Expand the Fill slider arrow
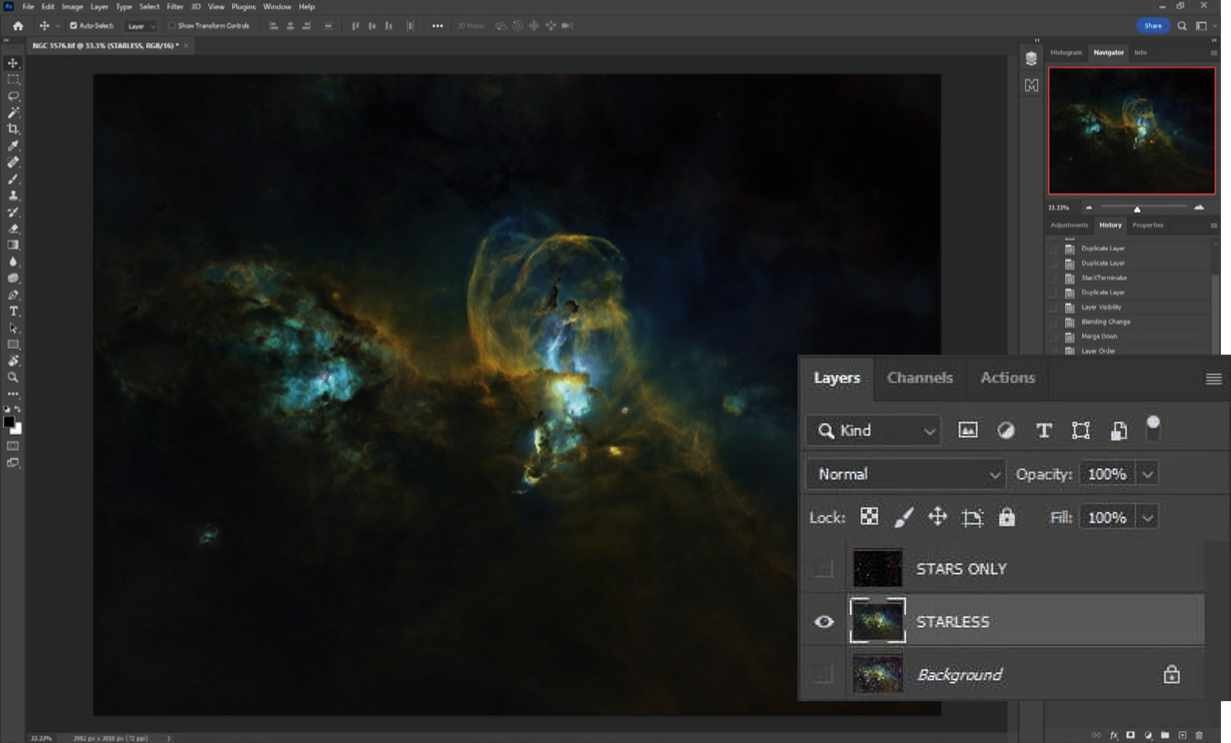Screen dimensions: 1231x743 1148,518
